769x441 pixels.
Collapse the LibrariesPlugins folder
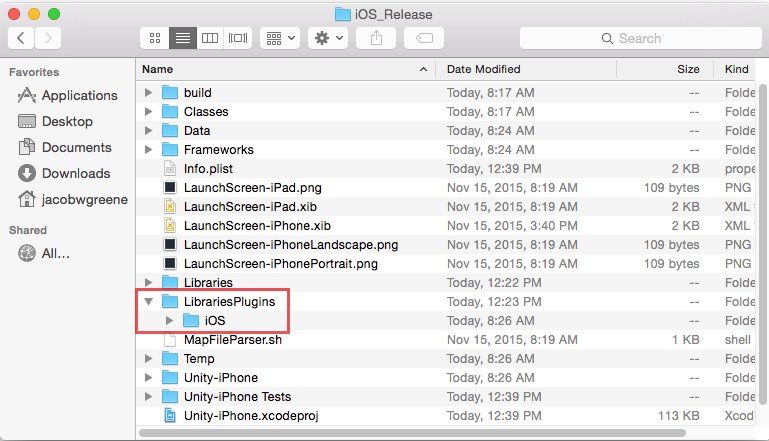point(149,301)
